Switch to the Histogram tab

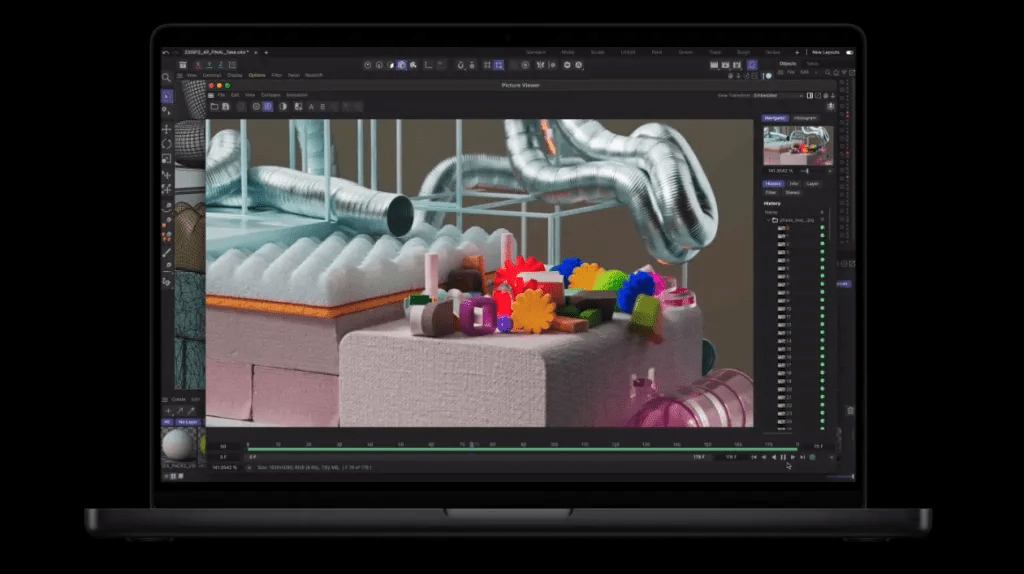click(x=805, y=118)
